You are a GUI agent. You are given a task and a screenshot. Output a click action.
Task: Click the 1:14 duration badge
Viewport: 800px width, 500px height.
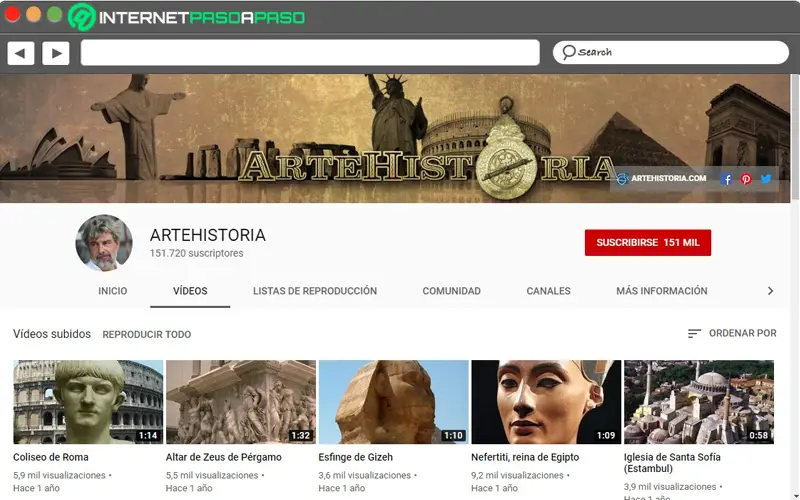(x=148, y=436)
